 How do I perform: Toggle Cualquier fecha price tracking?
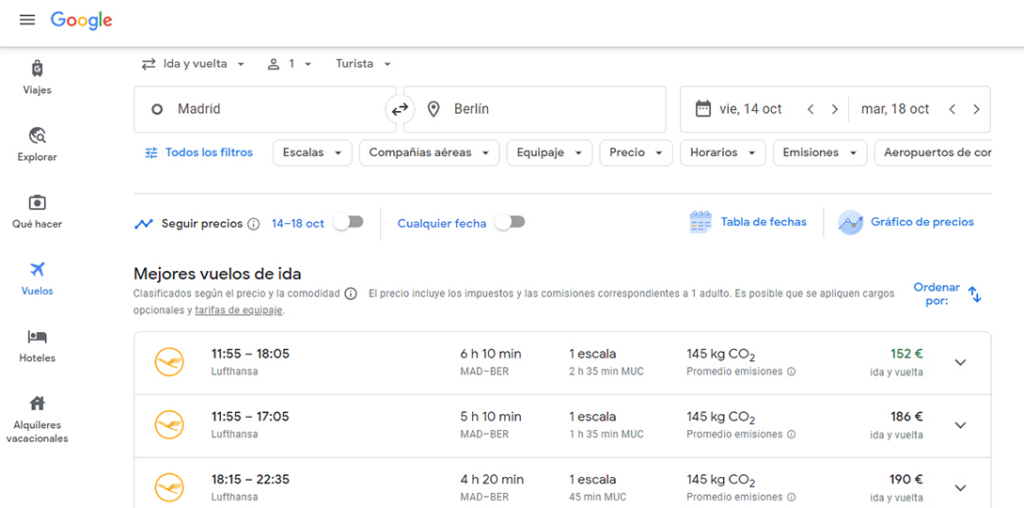tap(510, 222)
